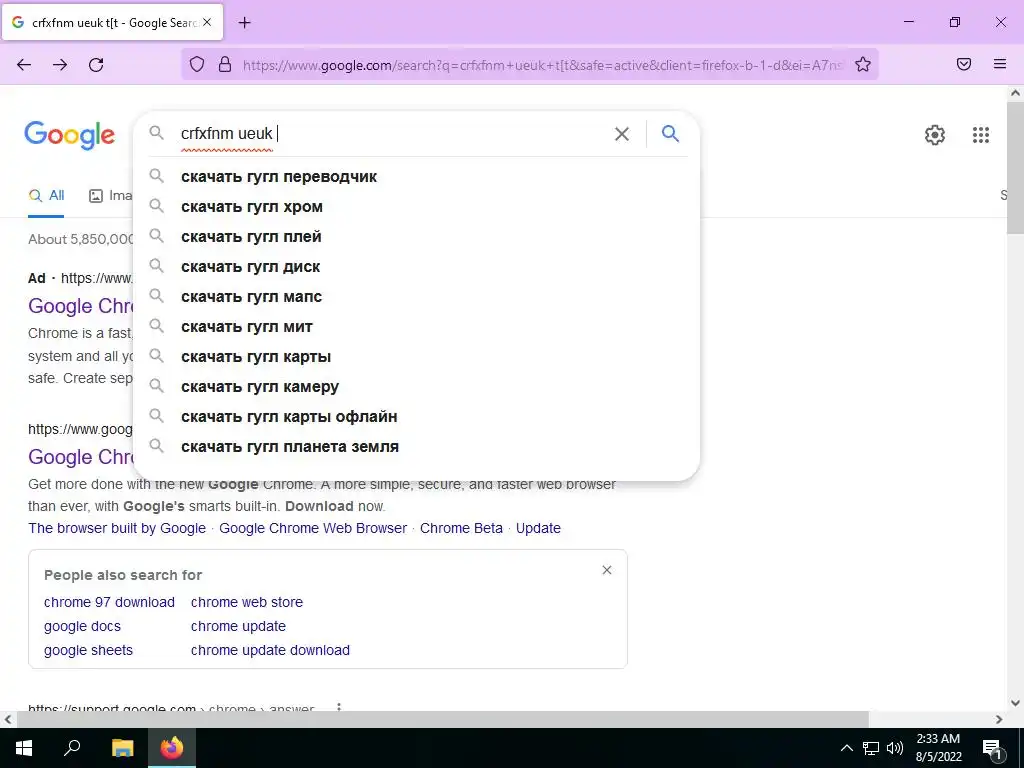
Task: Show the taskbar clock calendar
Action: click(938, 748)
